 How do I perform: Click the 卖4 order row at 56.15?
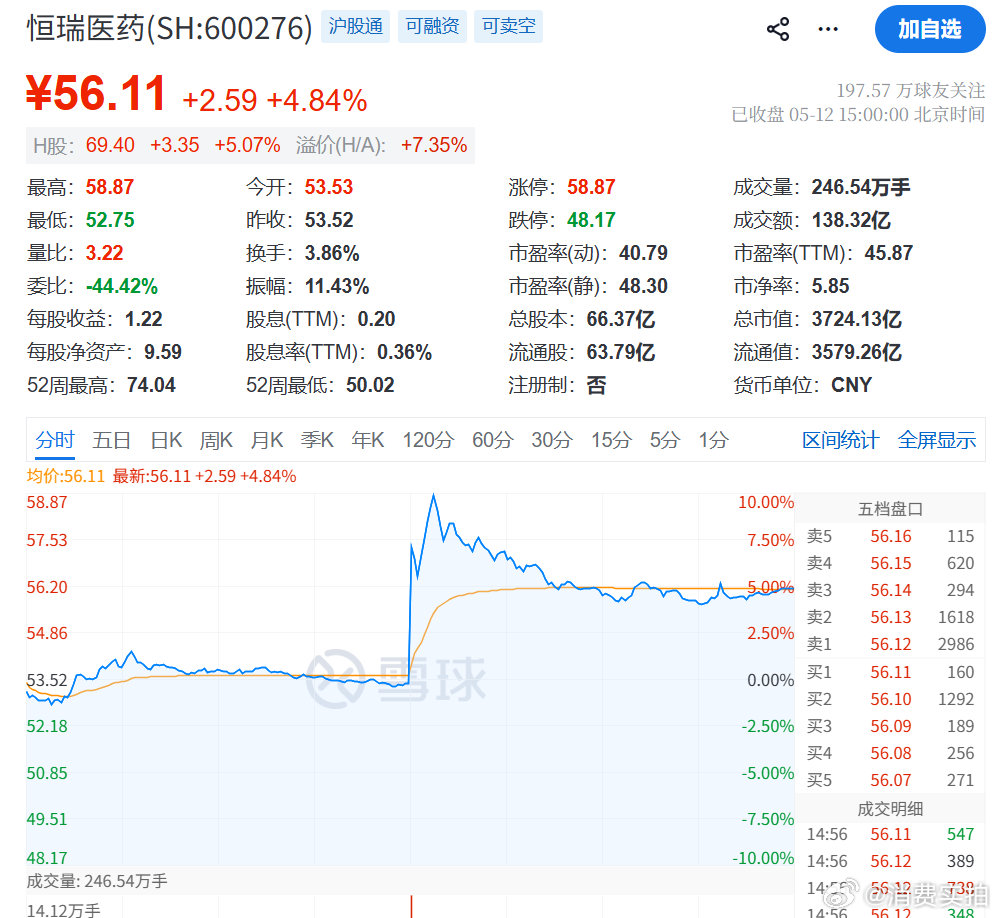pyautogui.click(x=890, y=563)
